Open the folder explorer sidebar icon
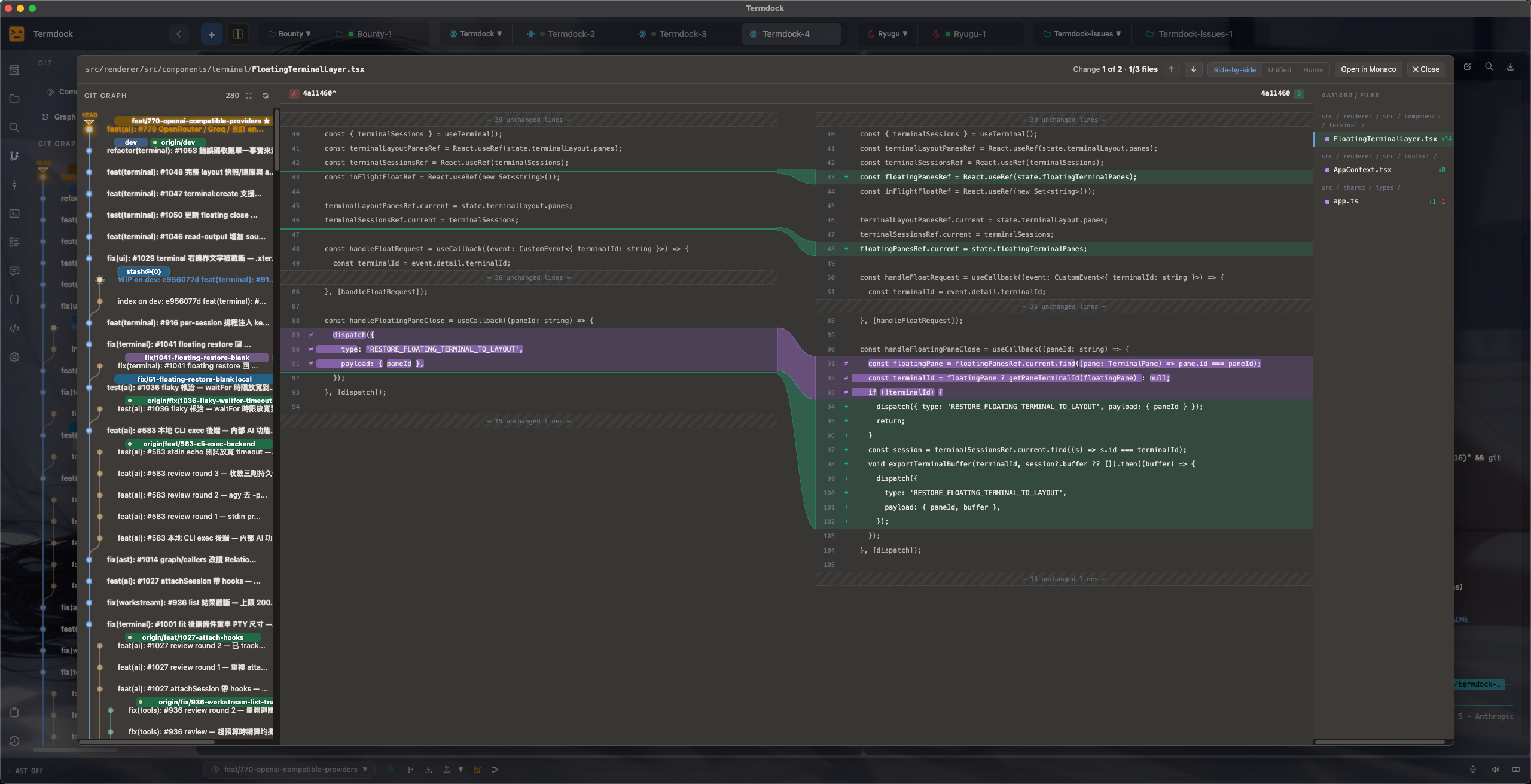Viewport: 1531px width, 784px height. (x=14, y=99)
